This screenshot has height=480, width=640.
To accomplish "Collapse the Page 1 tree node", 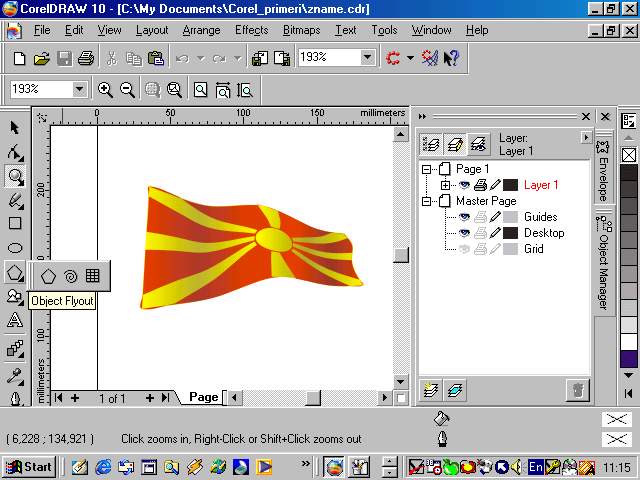I will click(x=427, y=169).
